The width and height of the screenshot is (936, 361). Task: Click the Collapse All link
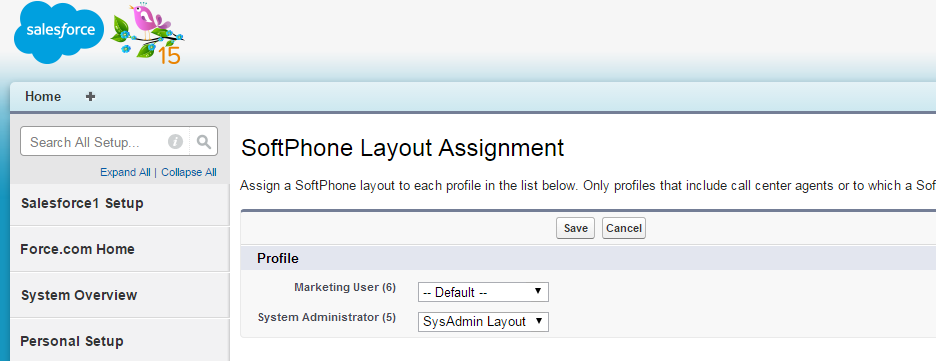(x=189, y=172)
